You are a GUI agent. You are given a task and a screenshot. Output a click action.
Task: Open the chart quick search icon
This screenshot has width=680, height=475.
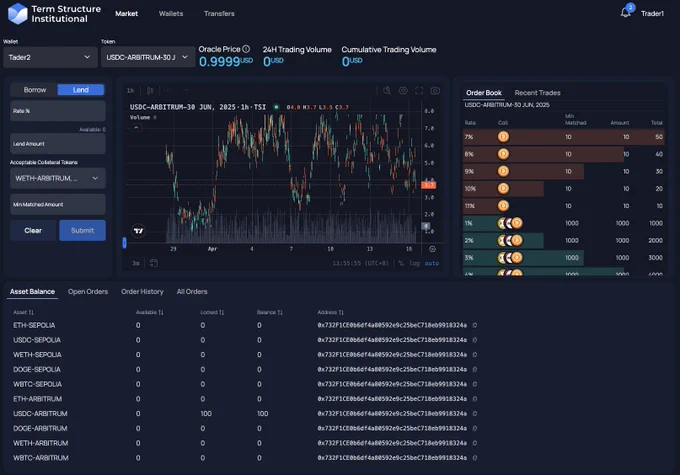pyautogui.click(x=387, y=90)
